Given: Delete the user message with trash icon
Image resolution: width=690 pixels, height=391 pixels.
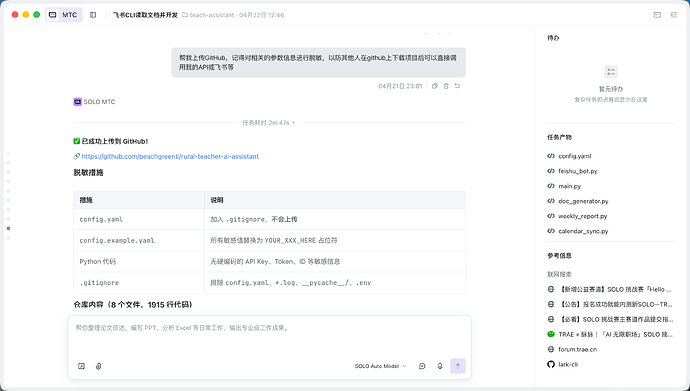Looking at the screenshot, I should pyautogui.click(x=446, y=86).
